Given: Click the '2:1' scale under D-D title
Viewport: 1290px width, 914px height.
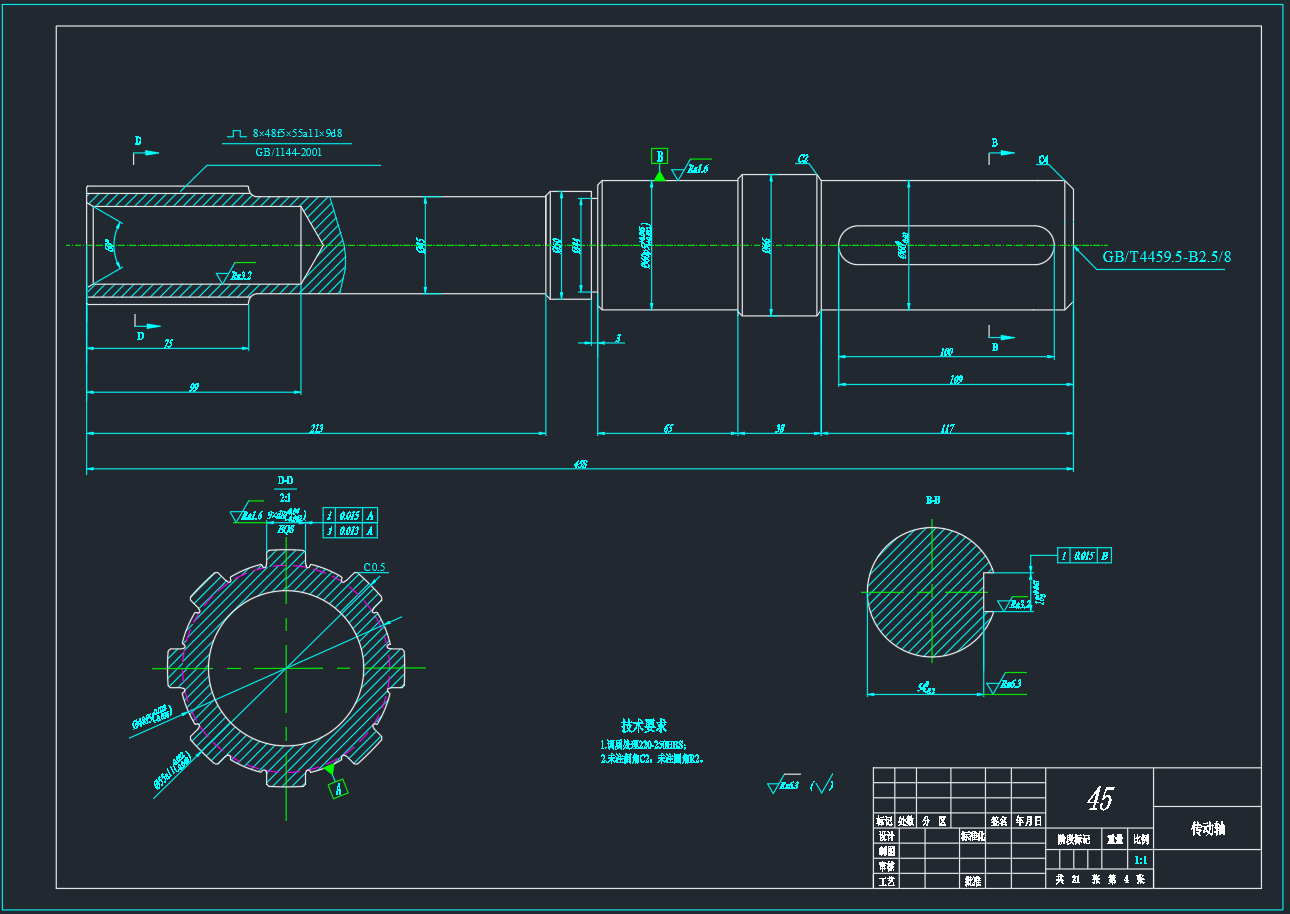Looking at the screenshot, I should pos(285,497).
